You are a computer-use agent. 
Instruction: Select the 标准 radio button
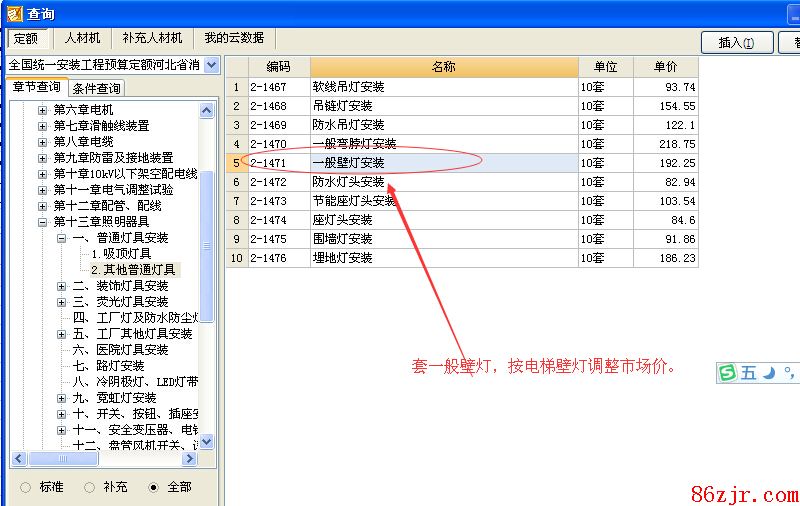pyautogui.click(x=26, y=487)
